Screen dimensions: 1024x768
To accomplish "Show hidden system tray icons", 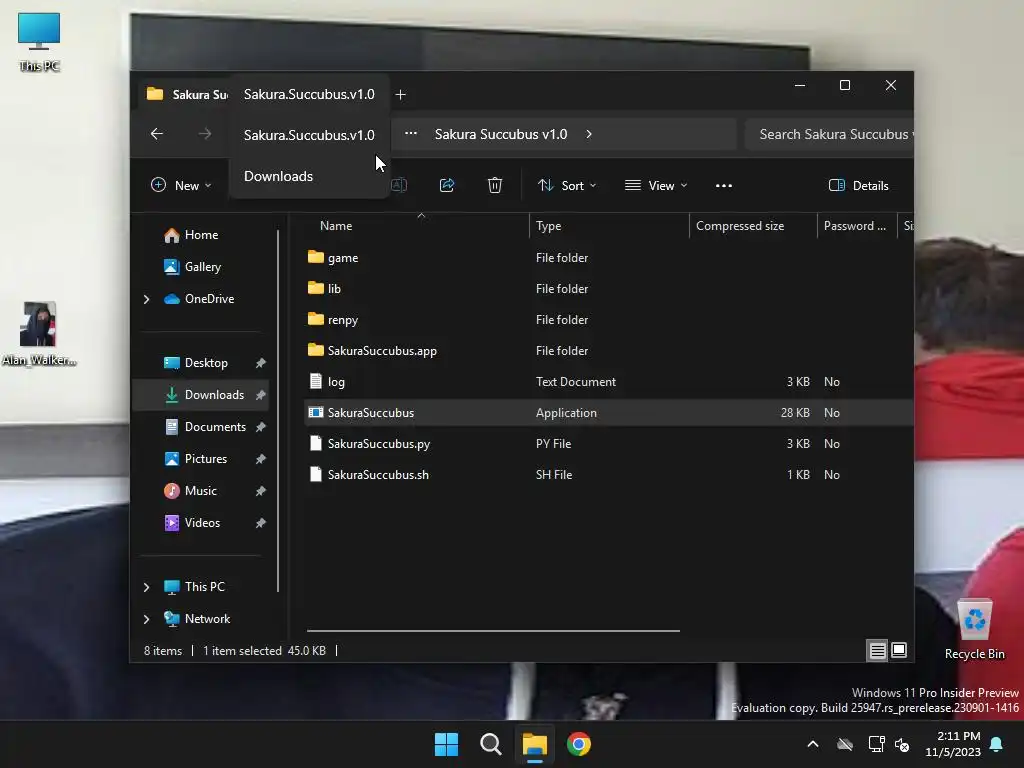I will (813, 744).
